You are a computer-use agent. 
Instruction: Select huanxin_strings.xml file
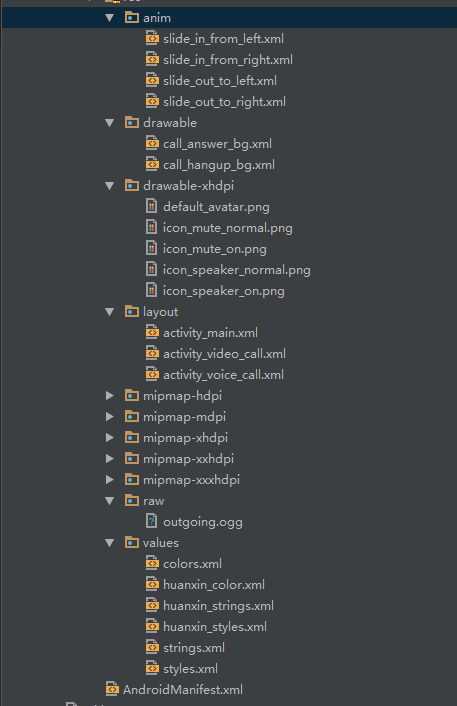pyautogui.click(x=218, y=606)
